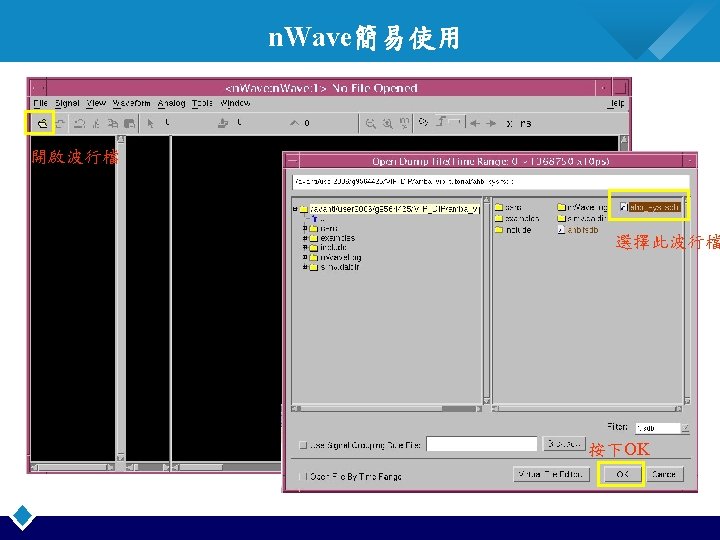Open the File menu in nWave
The image size is (720, 540).
pos(40,103)
